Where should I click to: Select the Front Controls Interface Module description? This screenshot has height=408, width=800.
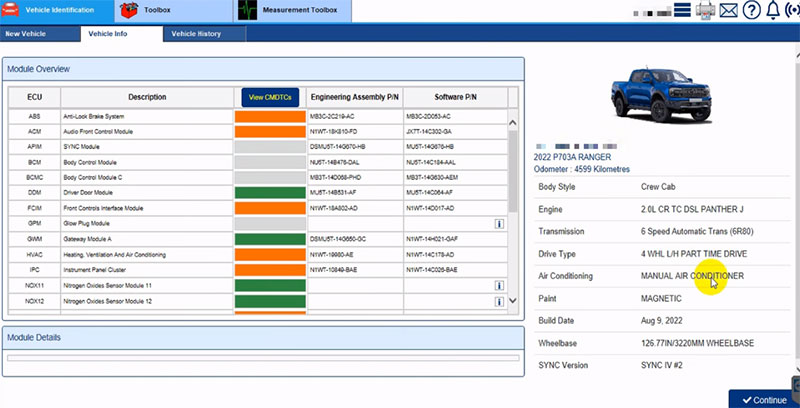(103, 208)
